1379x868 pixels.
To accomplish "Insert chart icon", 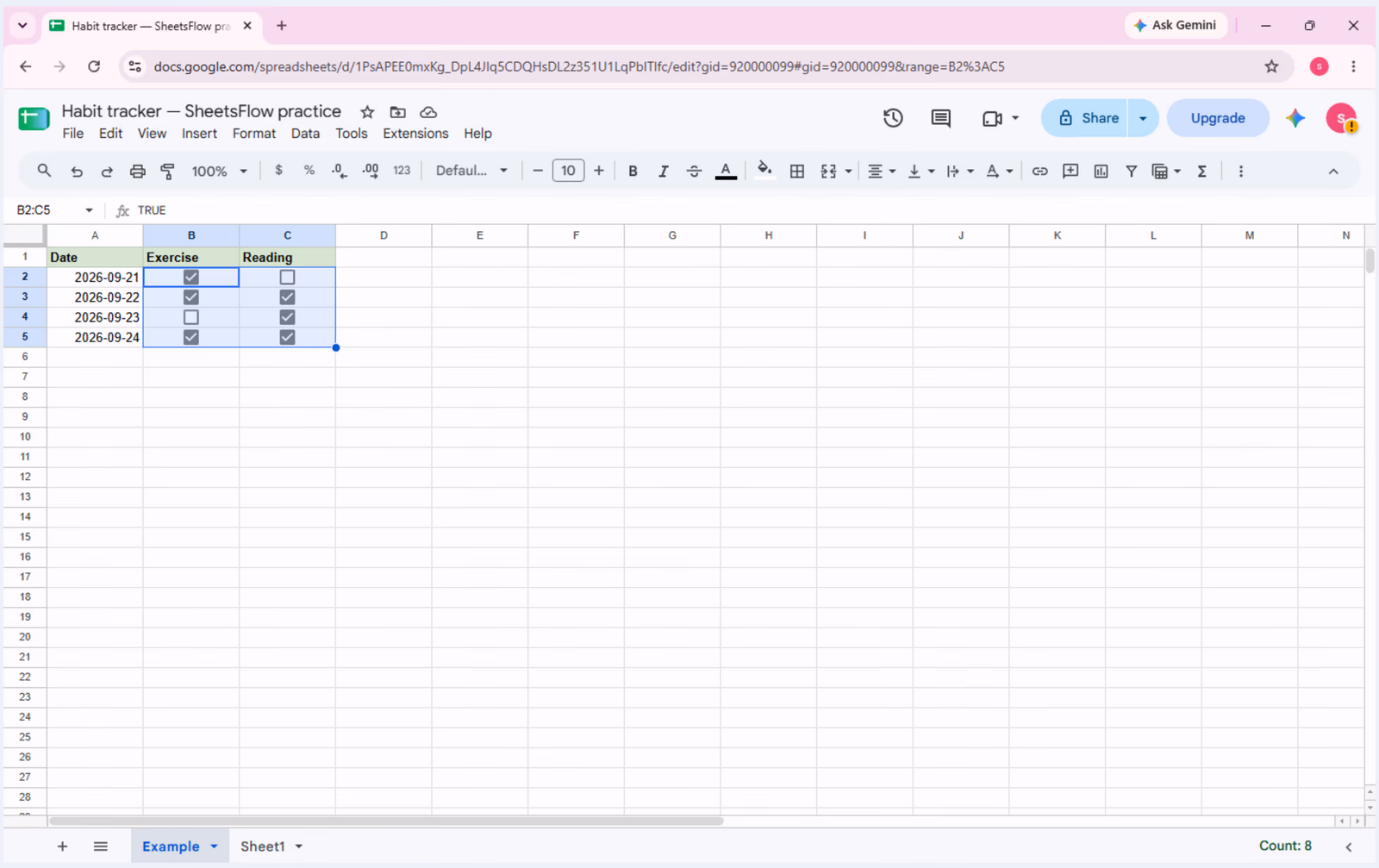I will pos(1101,172).
